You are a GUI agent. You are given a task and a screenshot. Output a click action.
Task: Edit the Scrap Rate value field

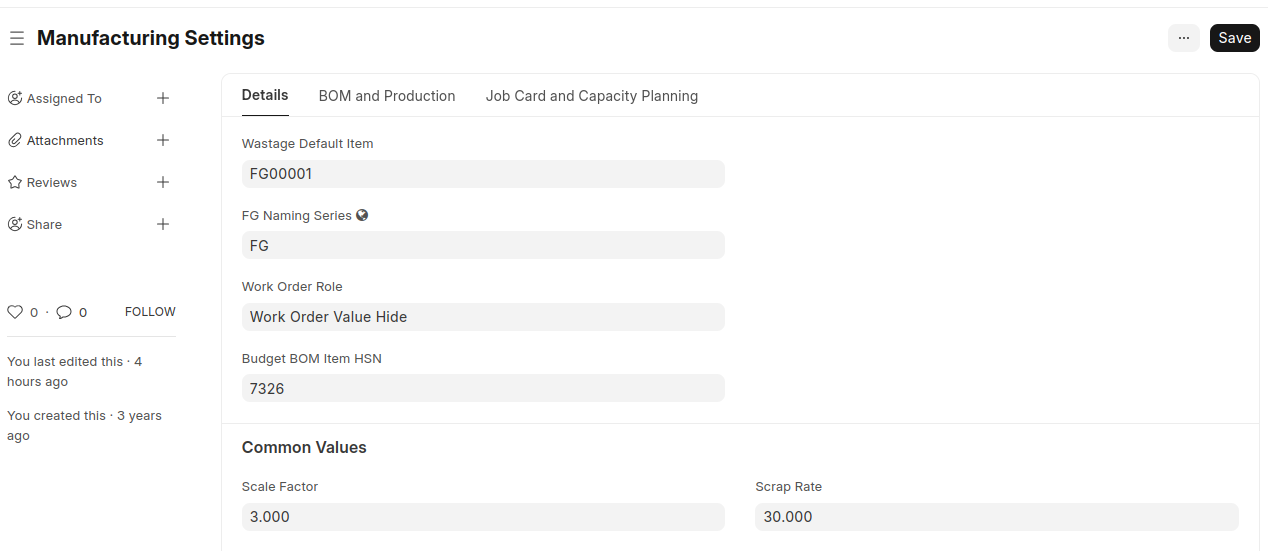tap(996, 517)
